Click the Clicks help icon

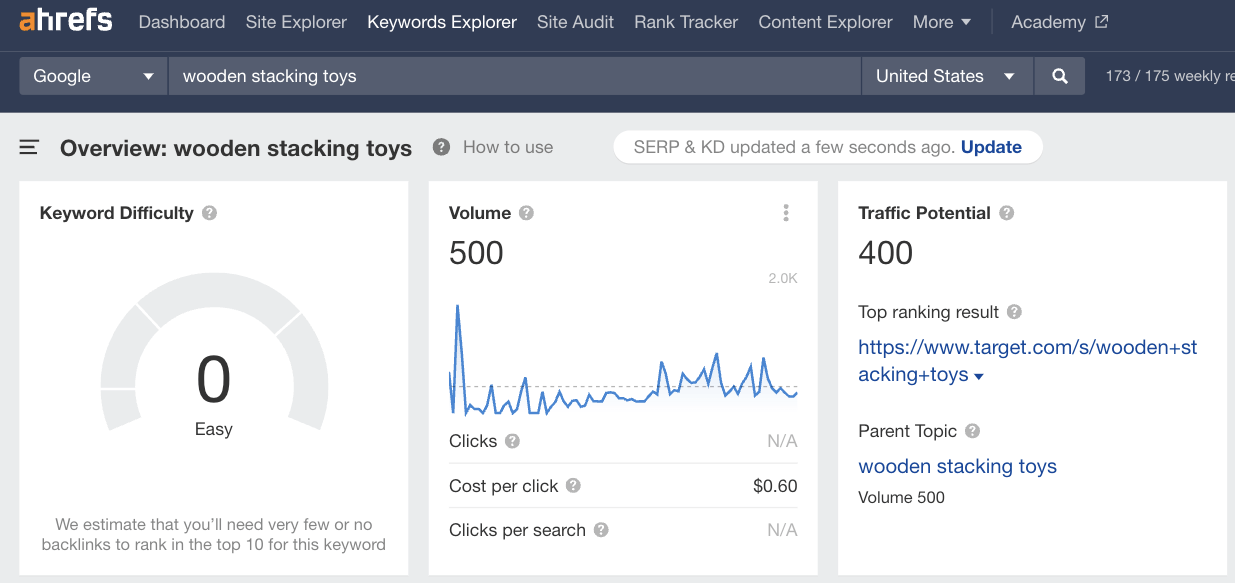click(x=512, y=441)
